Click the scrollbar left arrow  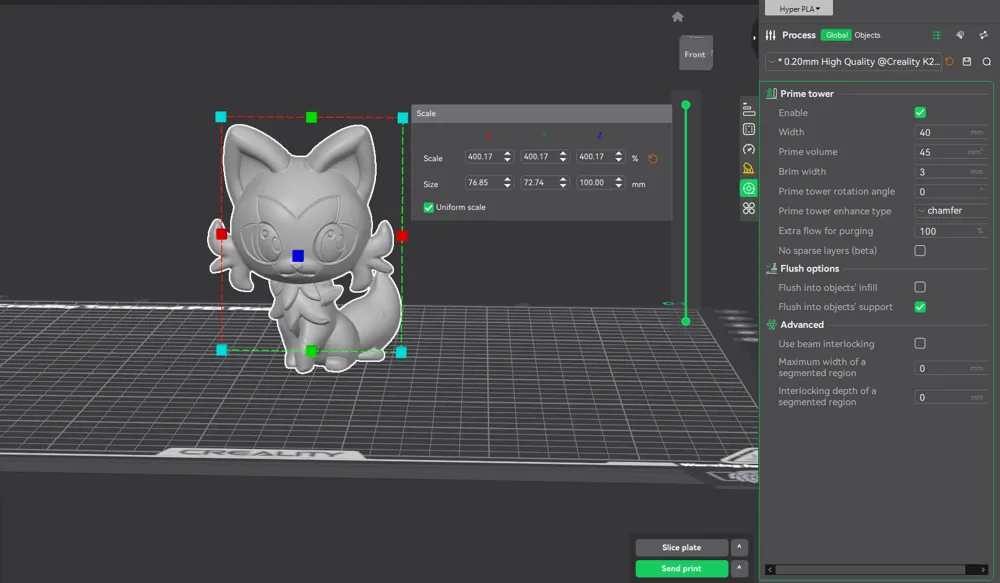tap(770, 570)
